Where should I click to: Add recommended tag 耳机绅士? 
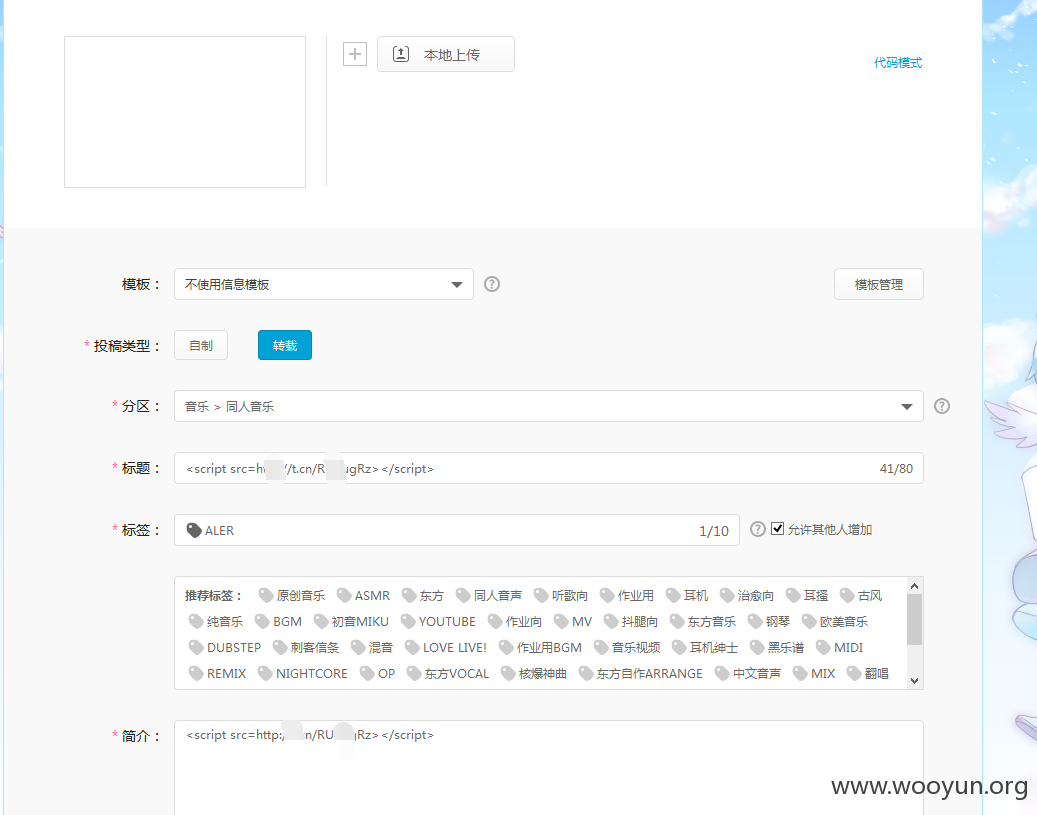click(705, 647)
